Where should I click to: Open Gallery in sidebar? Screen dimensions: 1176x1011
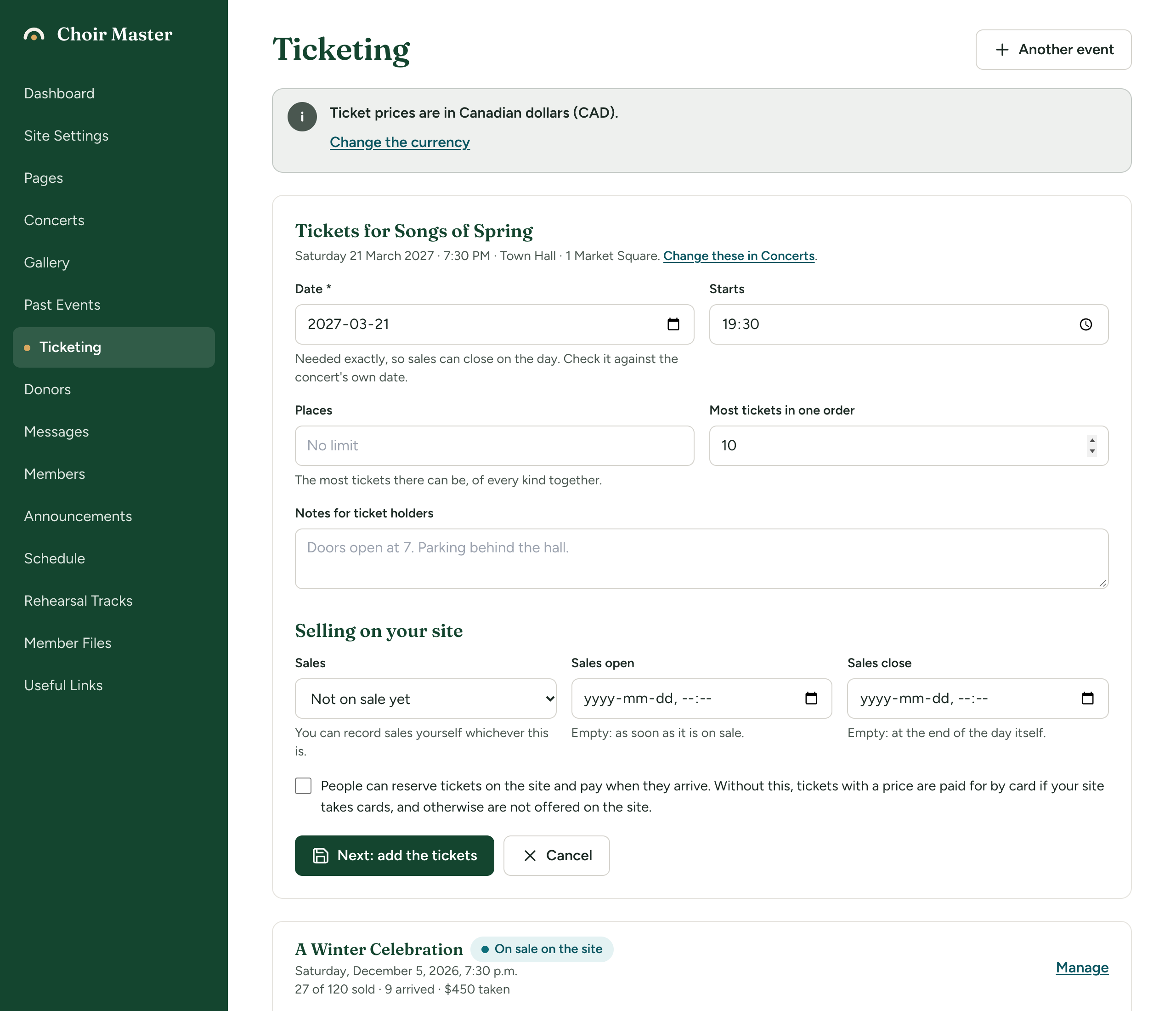coord(113,263)
